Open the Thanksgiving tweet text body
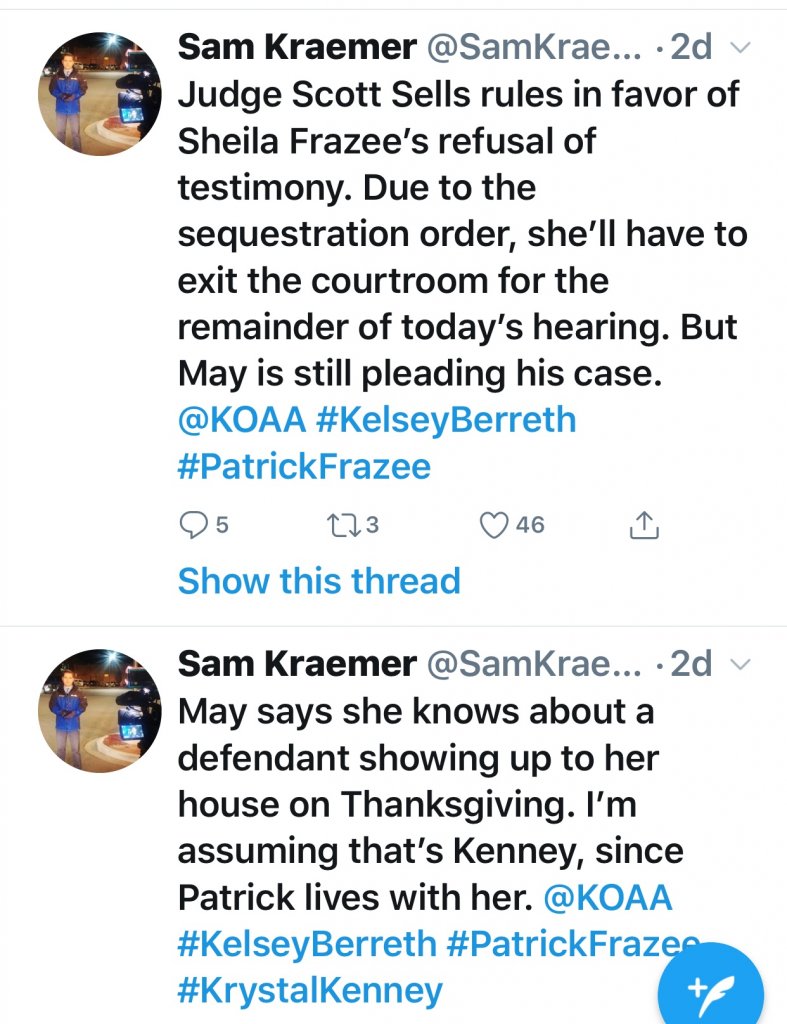787x1024 pixels. [x=420, y=782]
